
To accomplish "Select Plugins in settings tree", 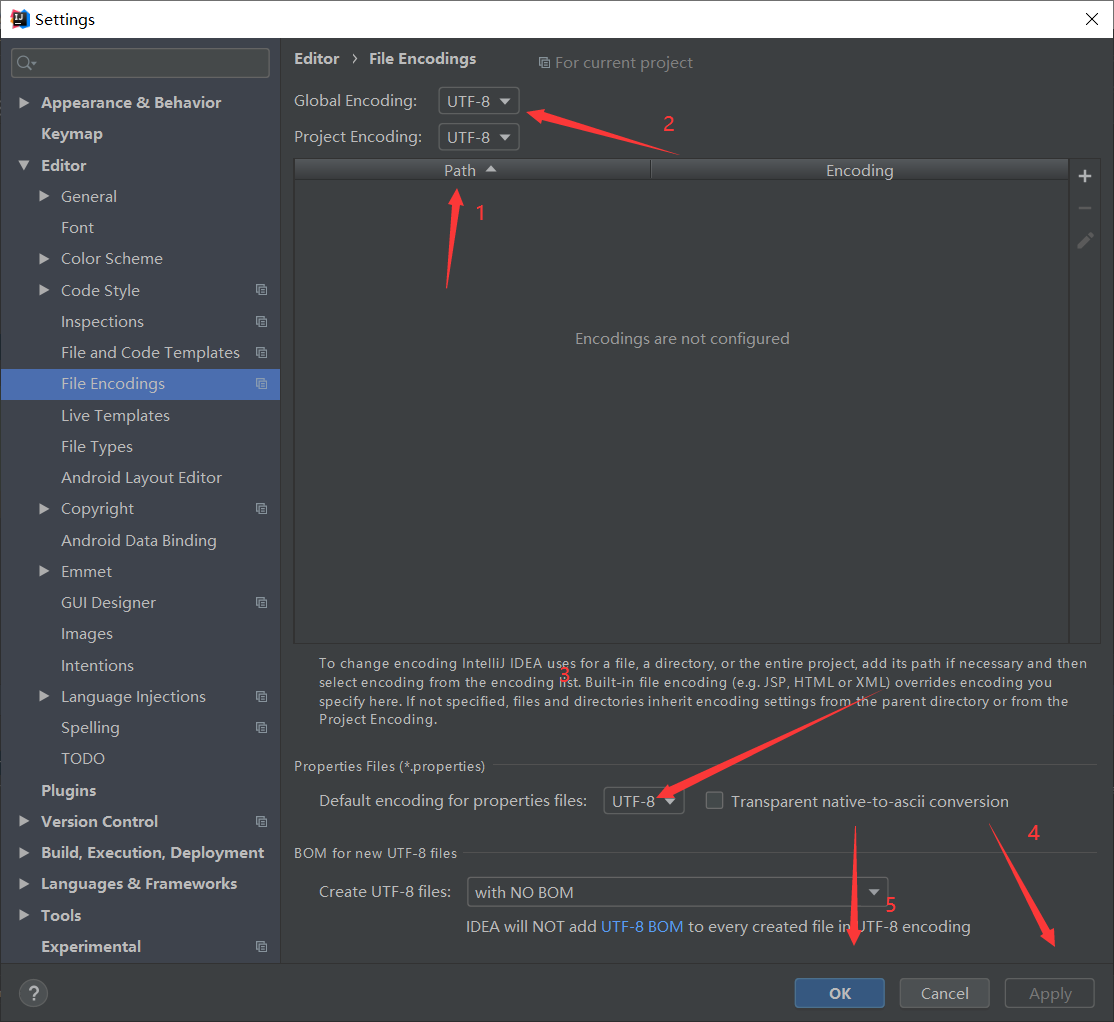I will pos(68,790).
